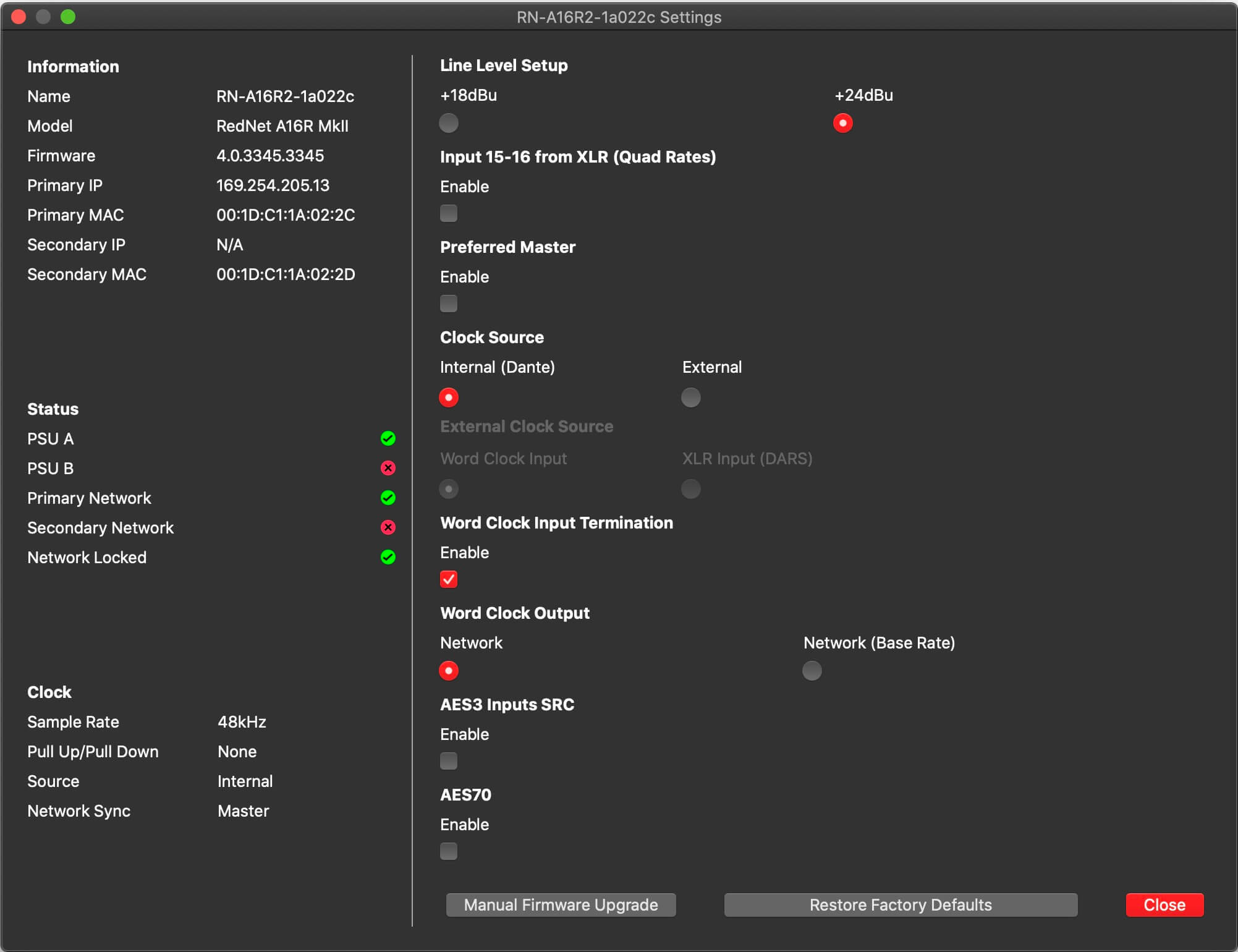Choose Word Clock Input radio button
1238x952 pixels.
coord(449,489)
